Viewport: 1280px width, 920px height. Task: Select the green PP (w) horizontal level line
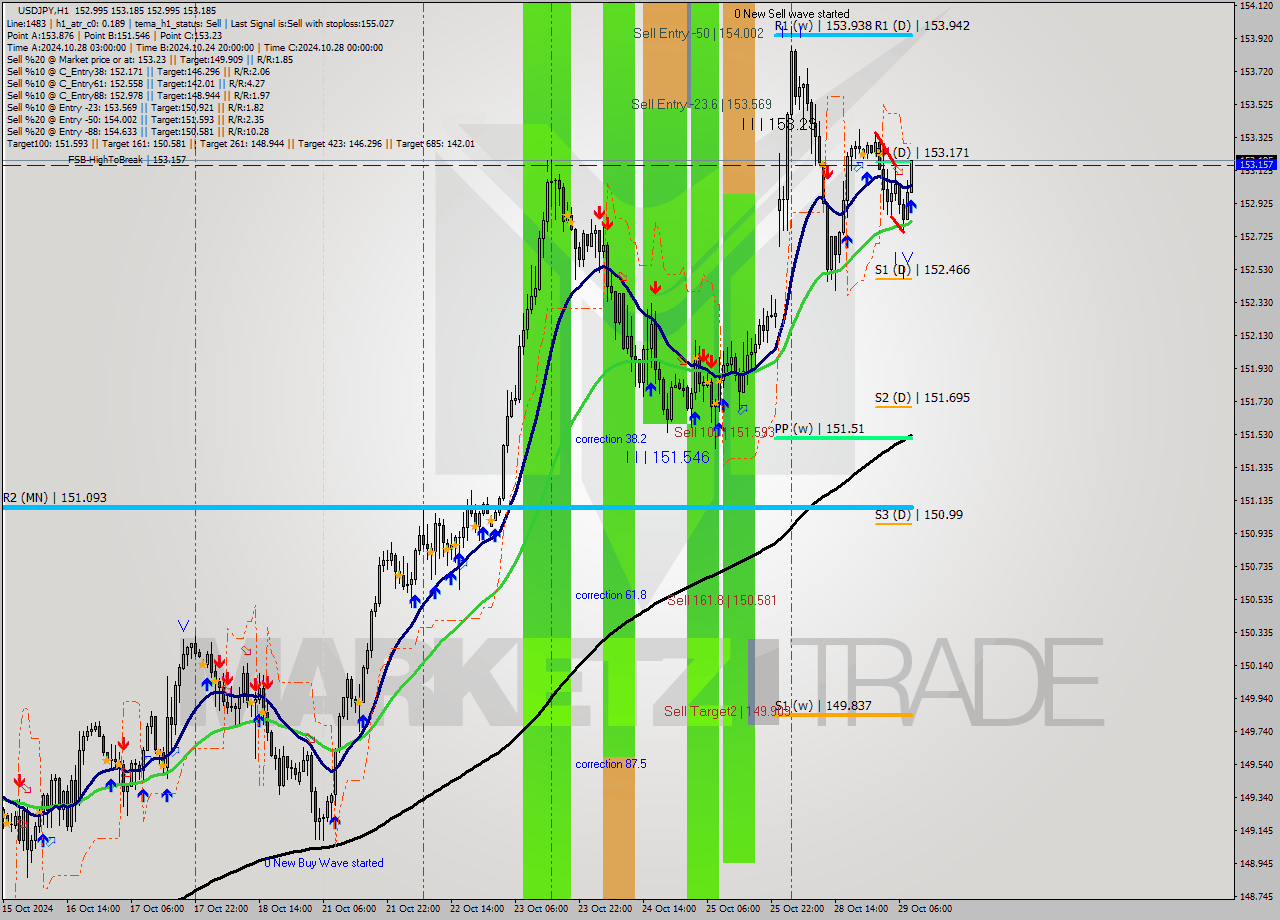843,437
